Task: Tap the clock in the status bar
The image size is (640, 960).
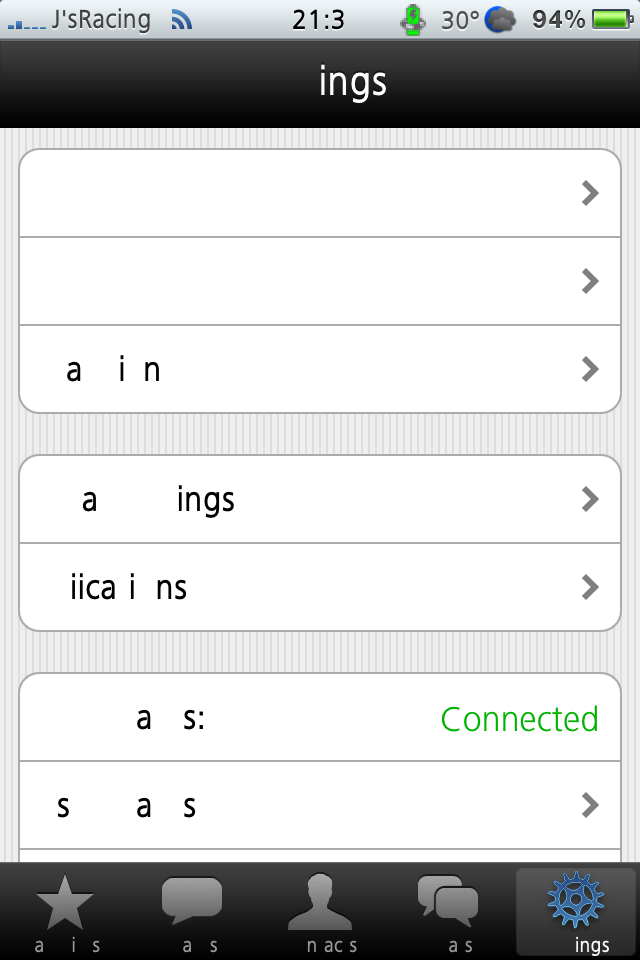Action: pyautogui.click(x=319, y=20)
